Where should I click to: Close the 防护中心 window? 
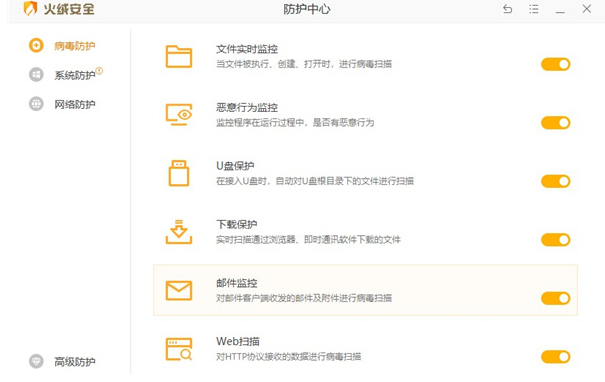click(586, 8)
